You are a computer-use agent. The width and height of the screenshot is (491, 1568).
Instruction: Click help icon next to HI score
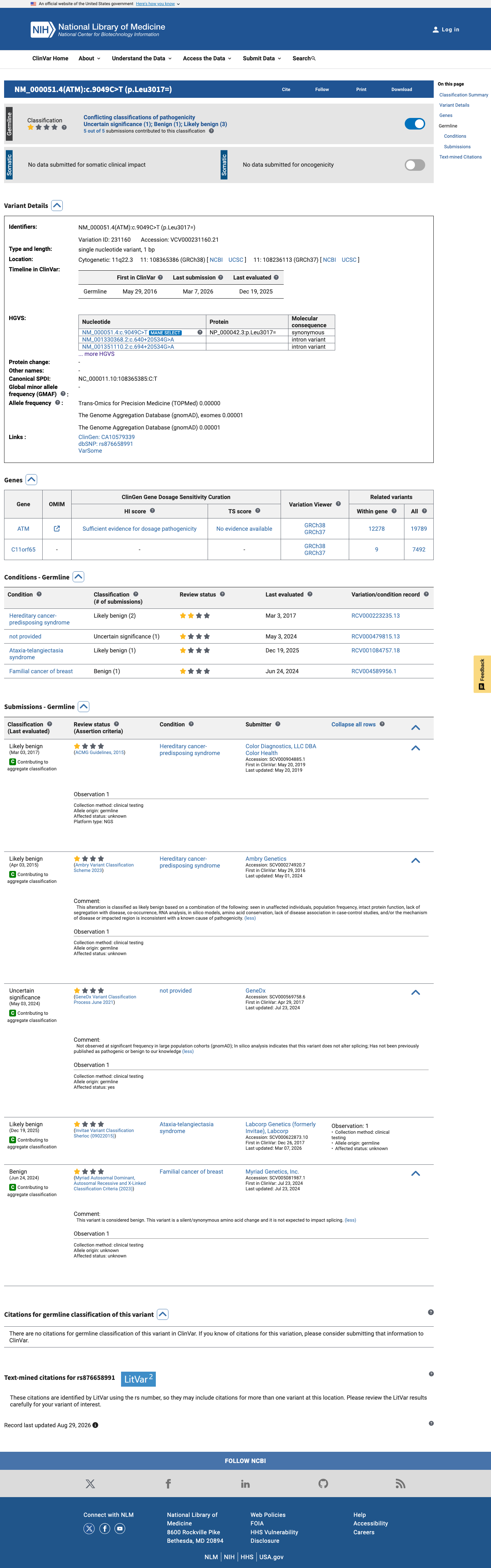[x=152, y=511]
